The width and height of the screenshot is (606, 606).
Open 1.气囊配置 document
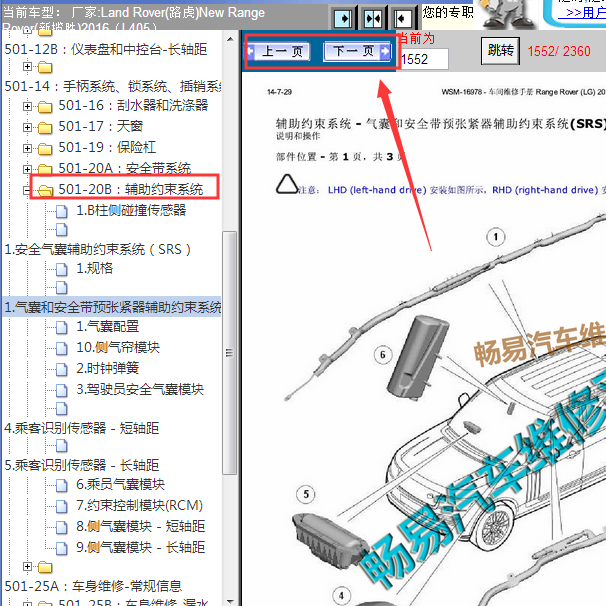107,326
